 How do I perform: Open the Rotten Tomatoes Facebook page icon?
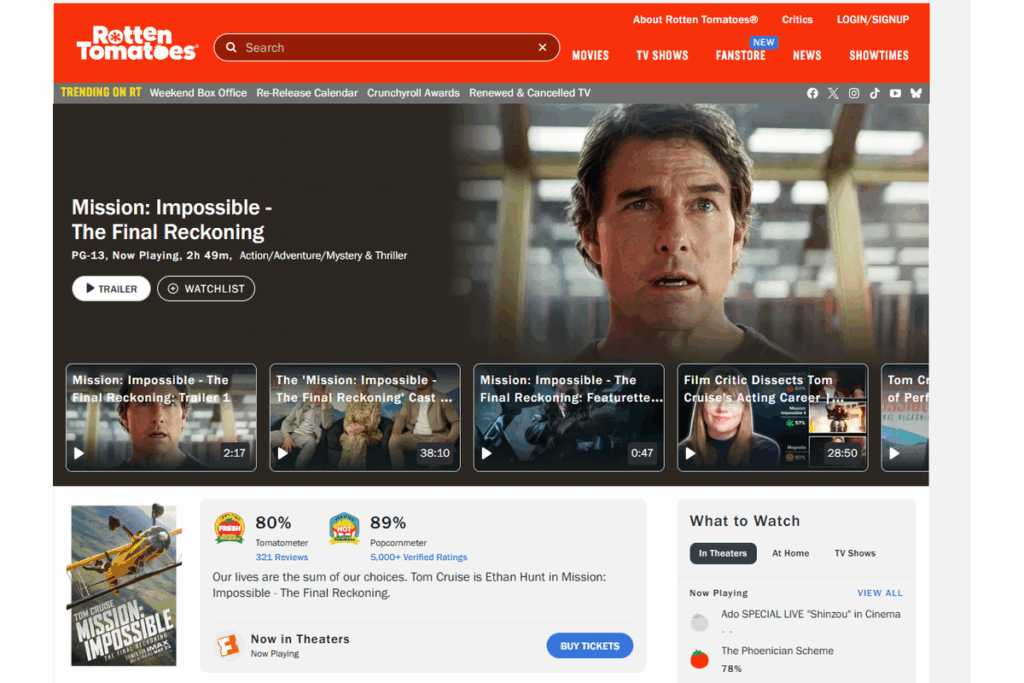(x=812, y=93)
